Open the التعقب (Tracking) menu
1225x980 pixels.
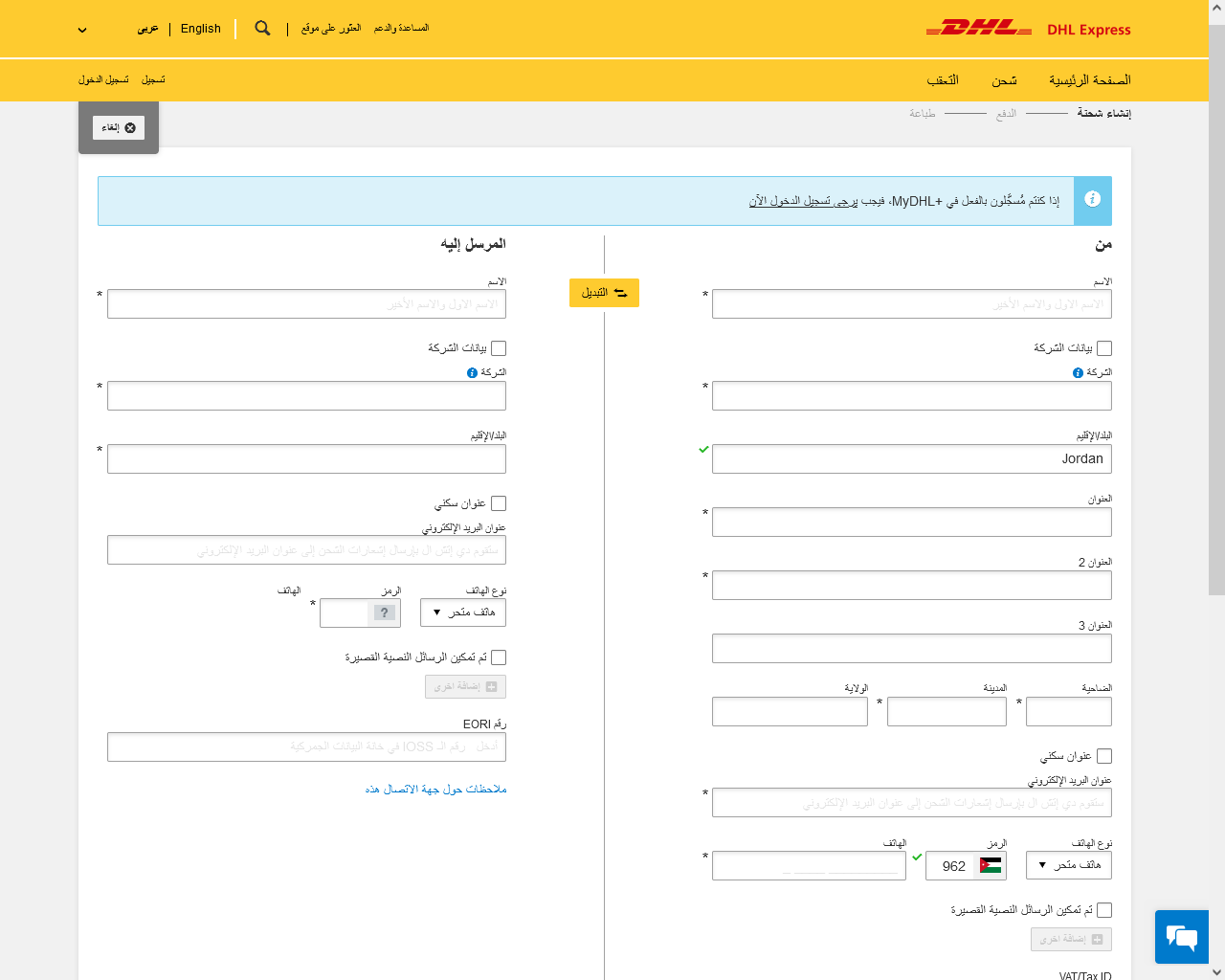pos(942,80)
